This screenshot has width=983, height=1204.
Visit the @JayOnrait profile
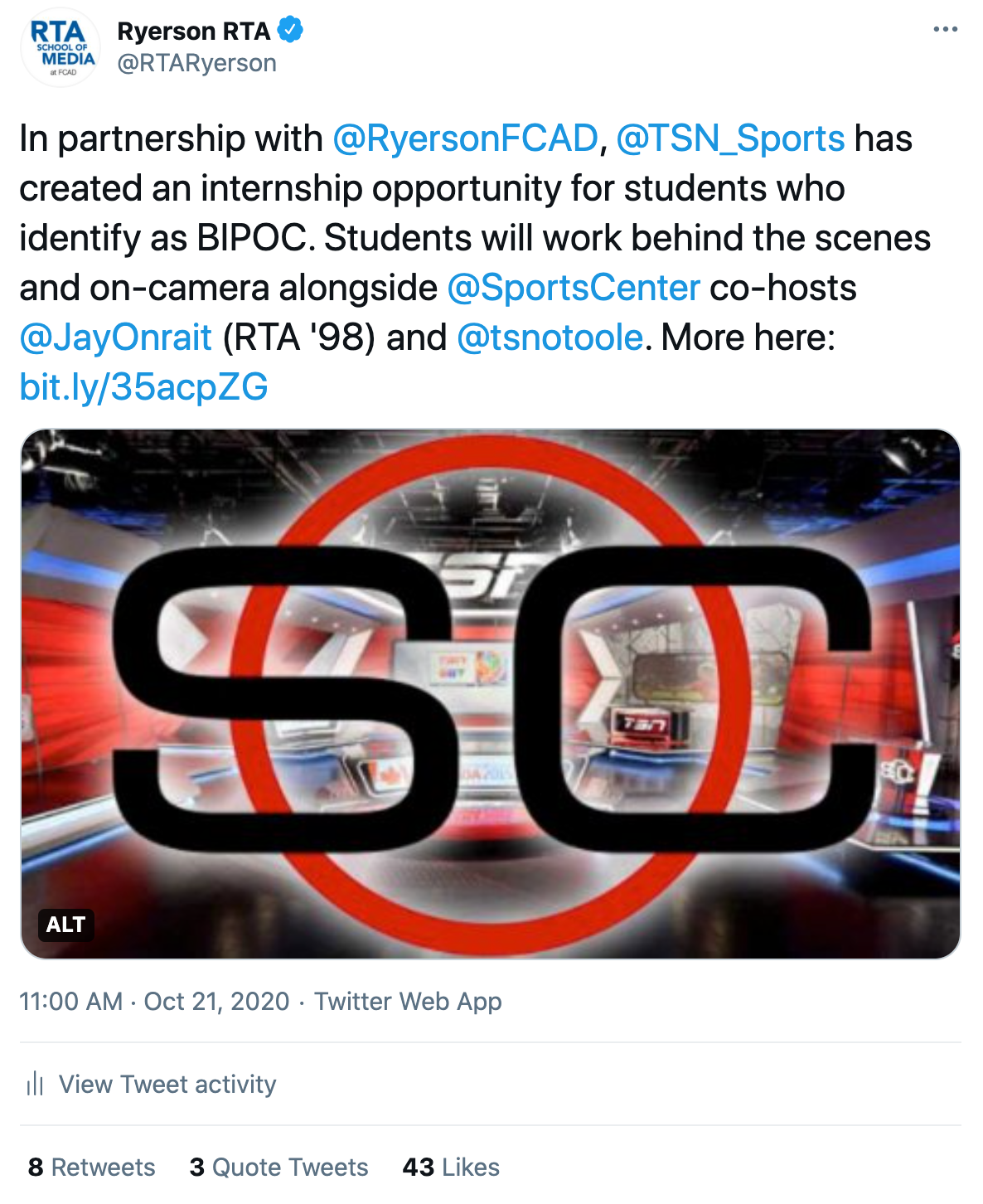pos(116,337)
